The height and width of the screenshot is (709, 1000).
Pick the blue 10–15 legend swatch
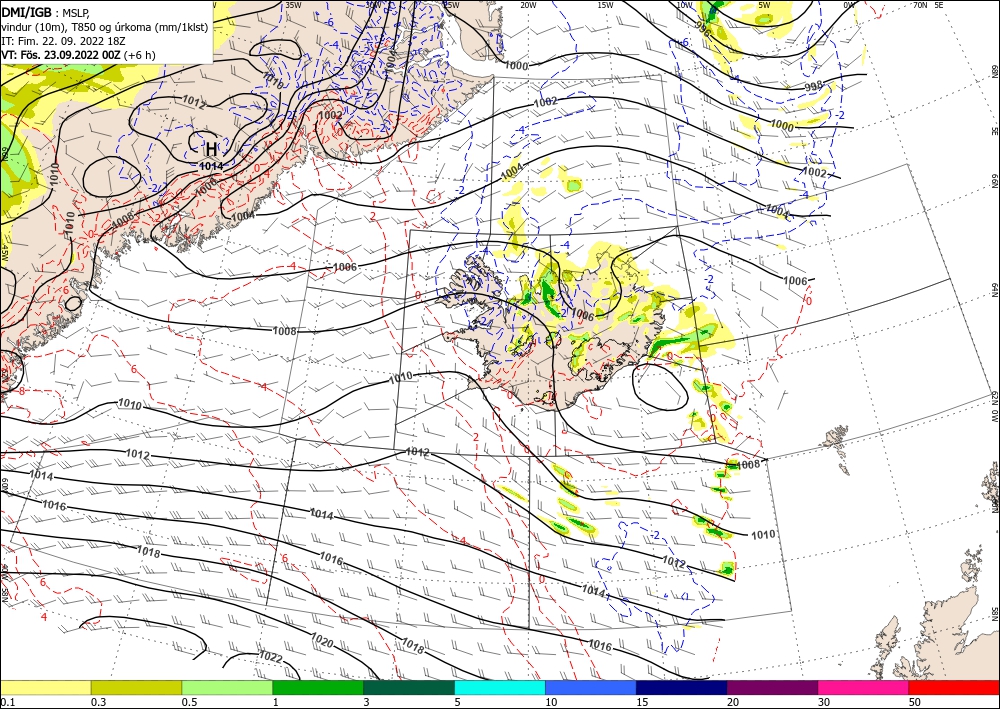point(591,687)
